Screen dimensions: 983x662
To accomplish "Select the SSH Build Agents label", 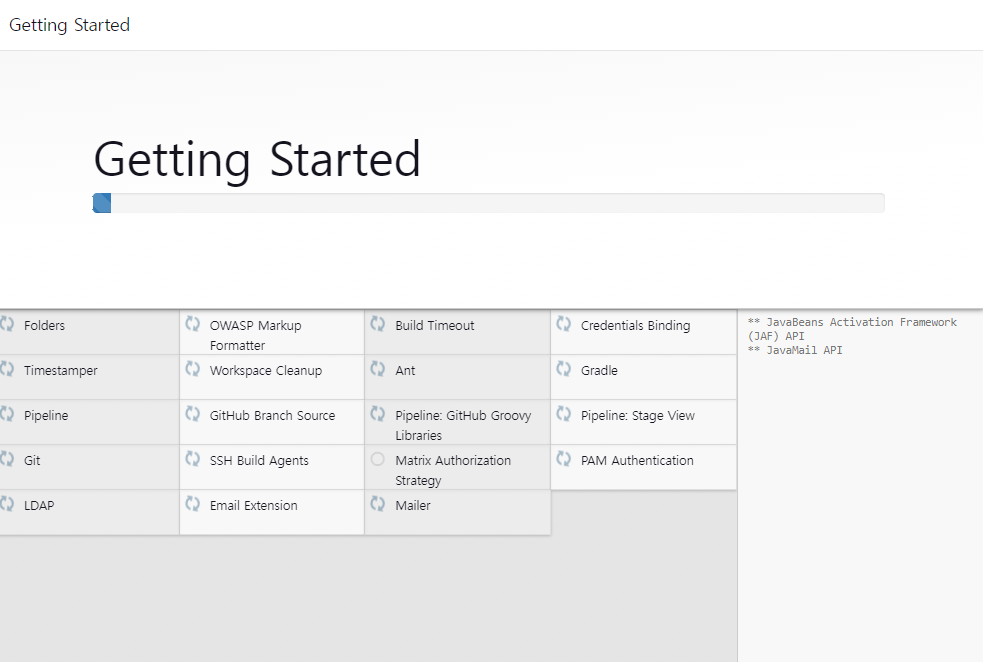I will coord(259,461).
